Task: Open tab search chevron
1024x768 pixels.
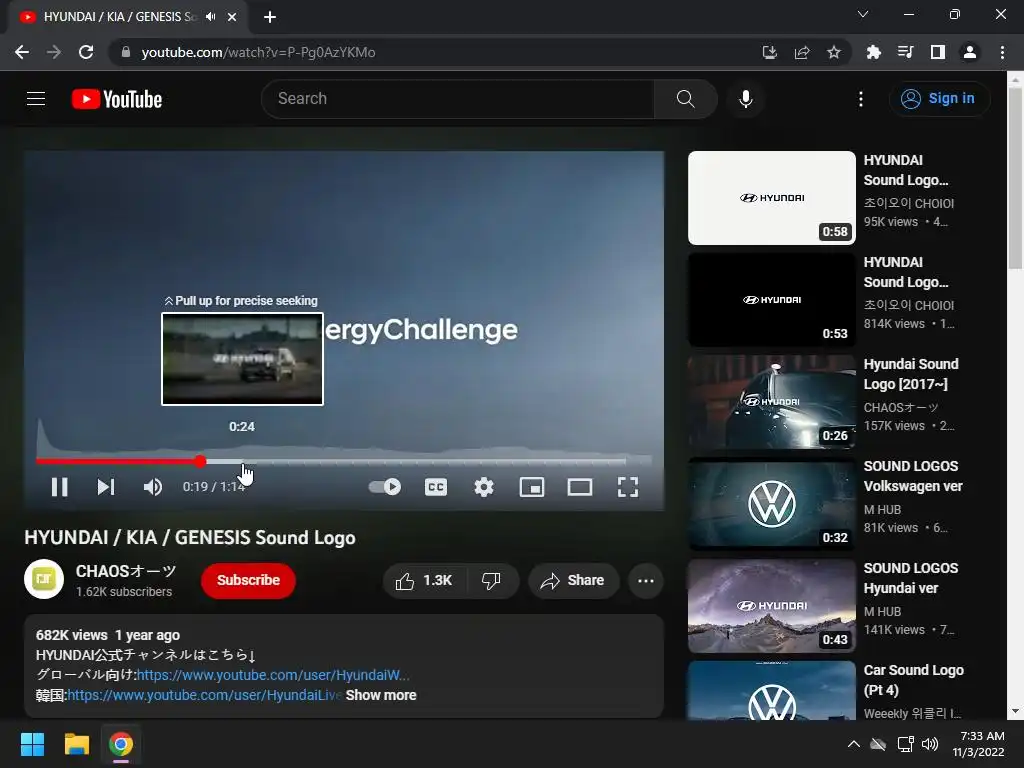Action: [863, 14]
